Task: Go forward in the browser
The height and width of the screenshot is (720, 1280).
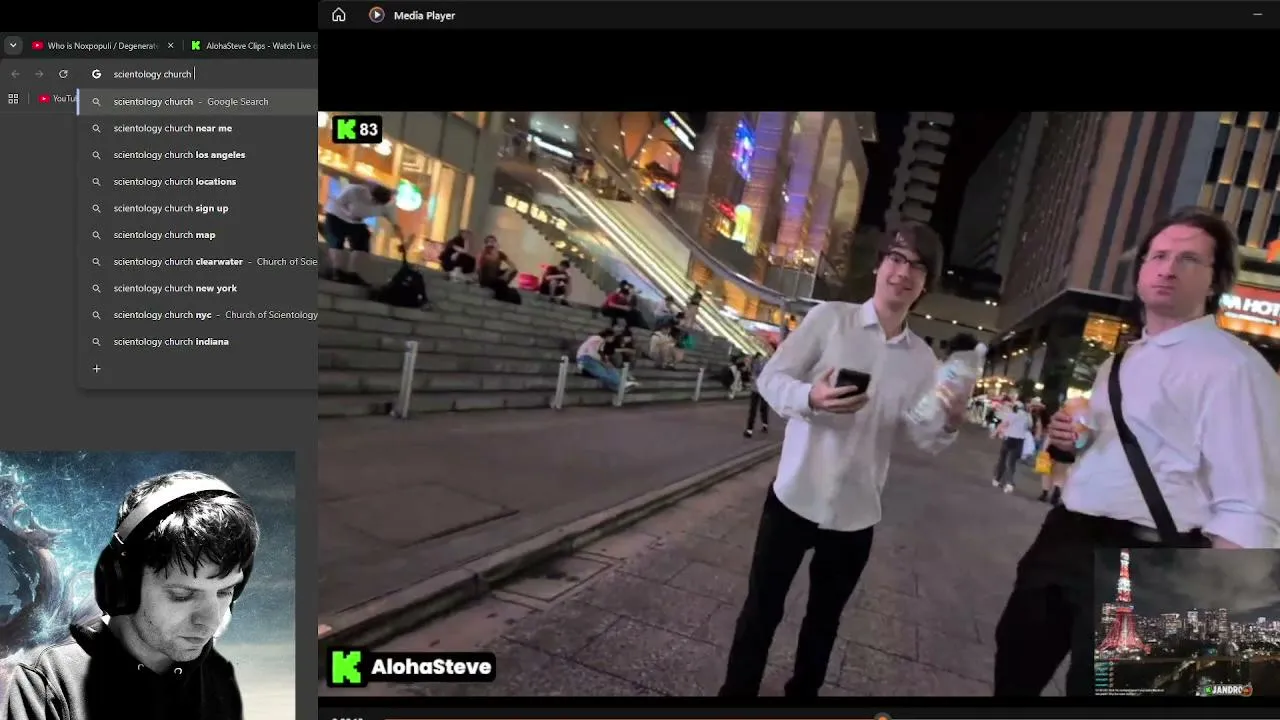Action: [x=39, y=74]
